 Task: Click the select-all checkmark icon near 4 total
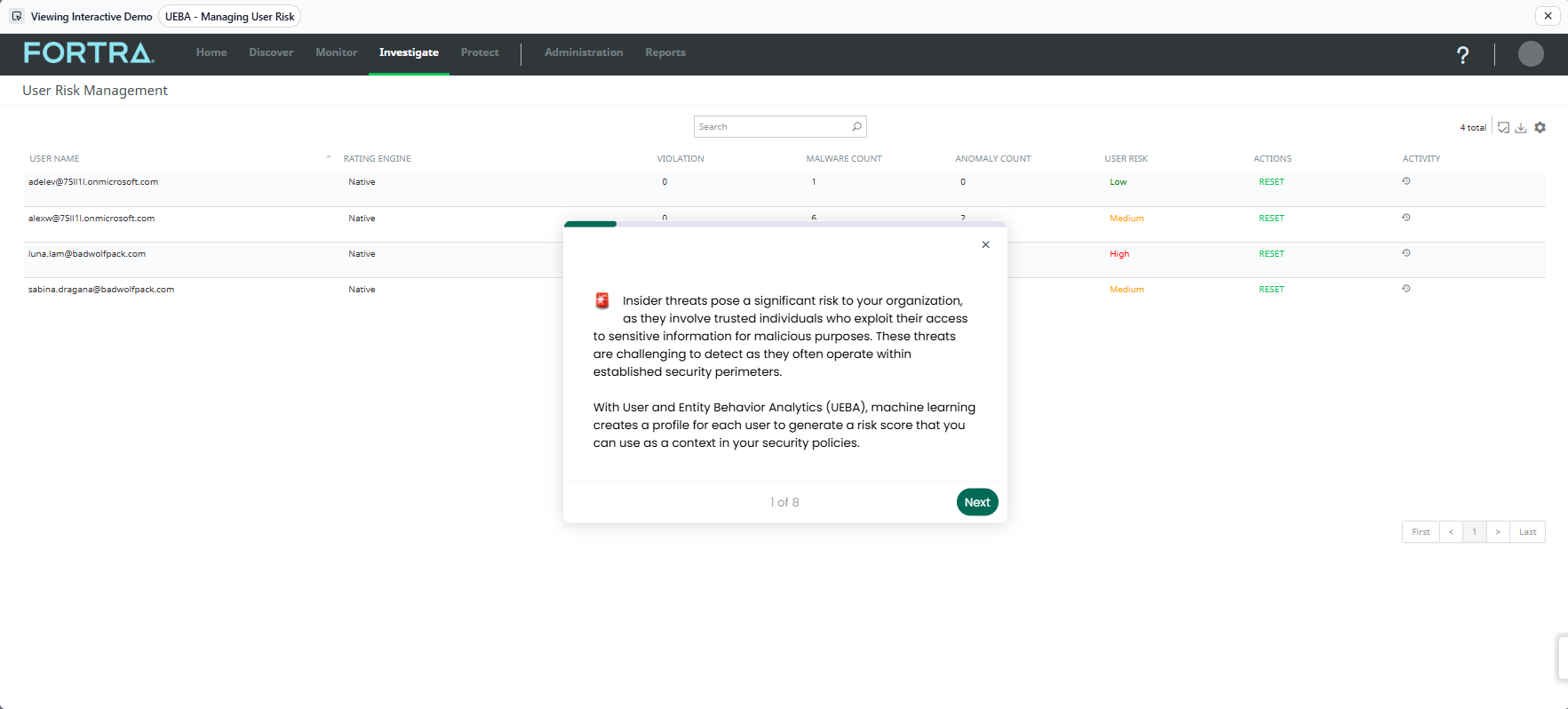[x=1503, y=128]
